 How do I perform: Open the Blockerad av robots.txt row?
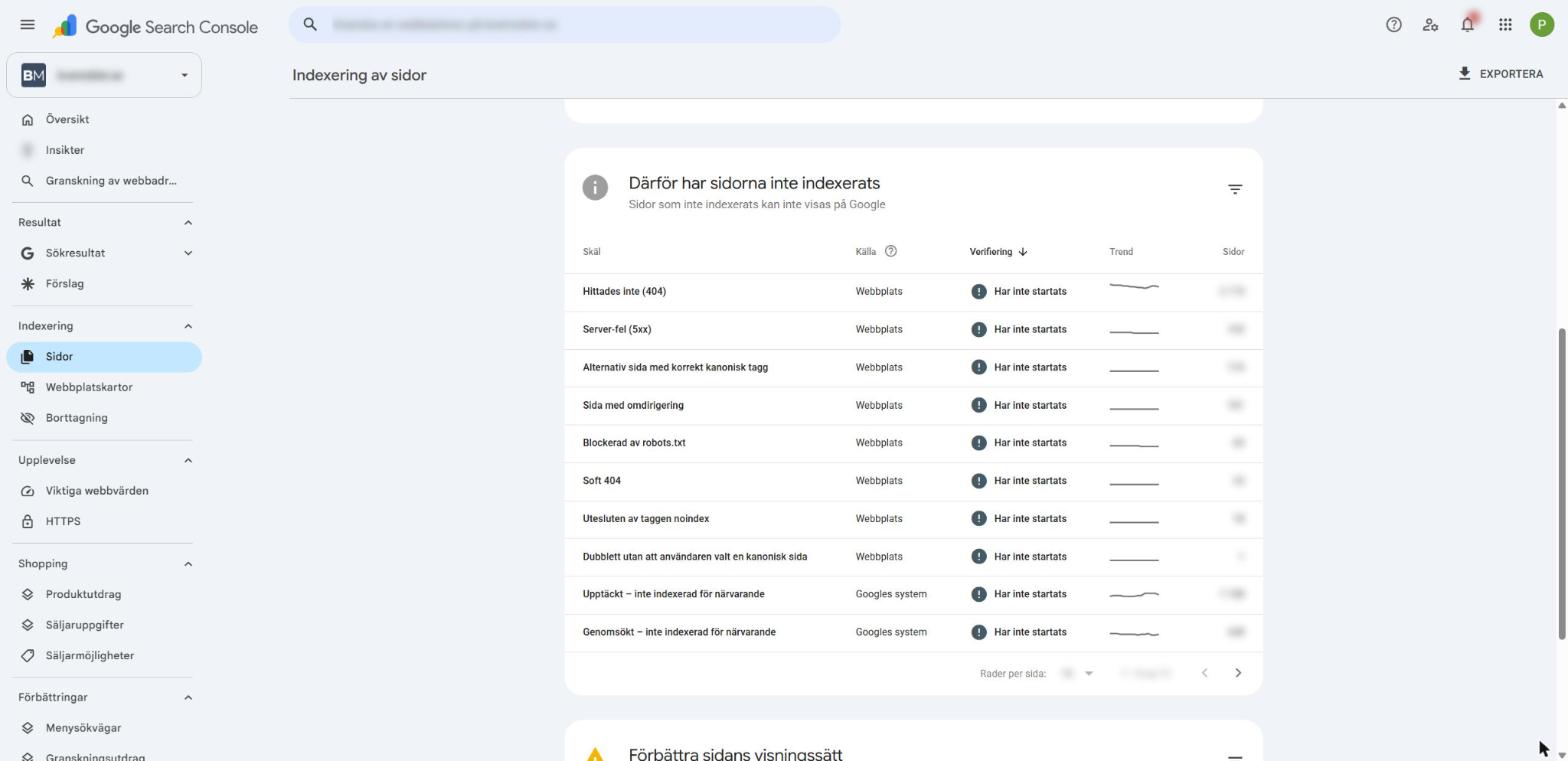coord(914,443)
